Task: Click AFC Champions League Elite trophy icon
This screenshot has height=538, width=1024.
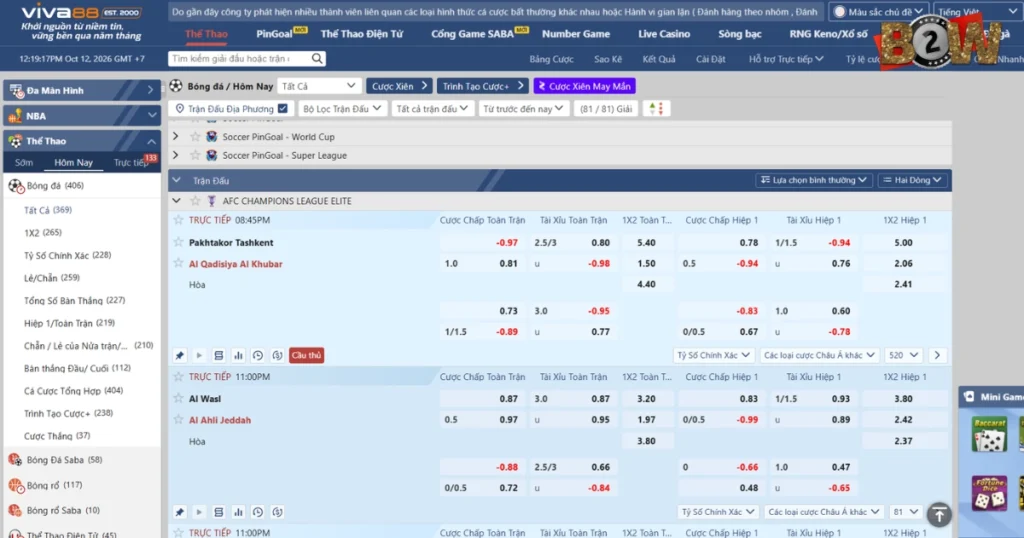Action: coord(212,201)
